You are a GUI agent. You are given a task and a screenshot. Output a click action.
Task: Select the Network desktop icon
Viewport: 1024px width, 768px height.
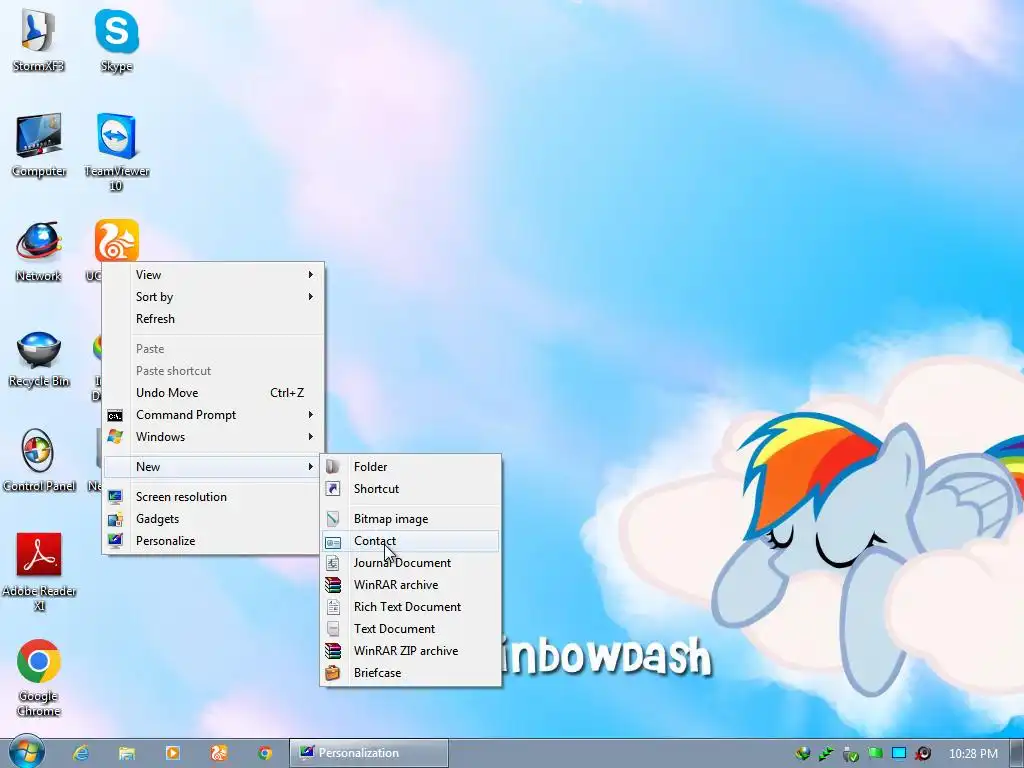[39, 251]
